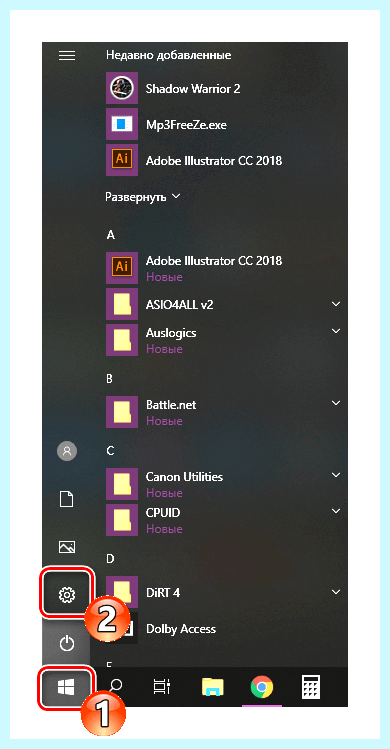Switch to Google Chrome on taskbar
390x749 pixels.
pos(262,687)
